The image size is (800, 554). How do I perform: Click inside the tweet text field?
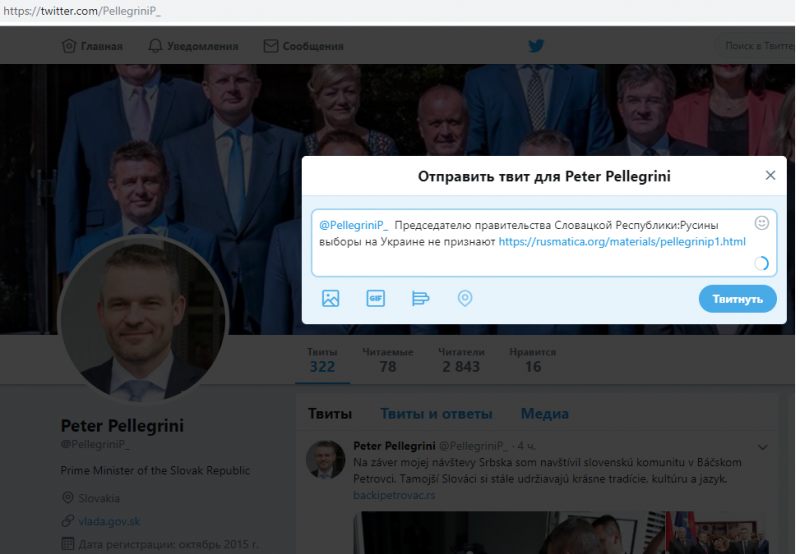[544, 243]
